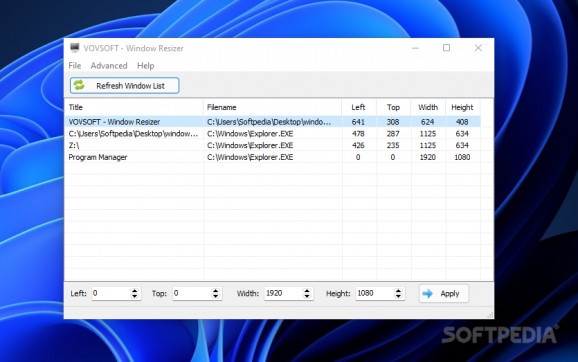Increase the Top value with up arrow
The height and width of the screenshot is (362, 578).
coord(216,290)
